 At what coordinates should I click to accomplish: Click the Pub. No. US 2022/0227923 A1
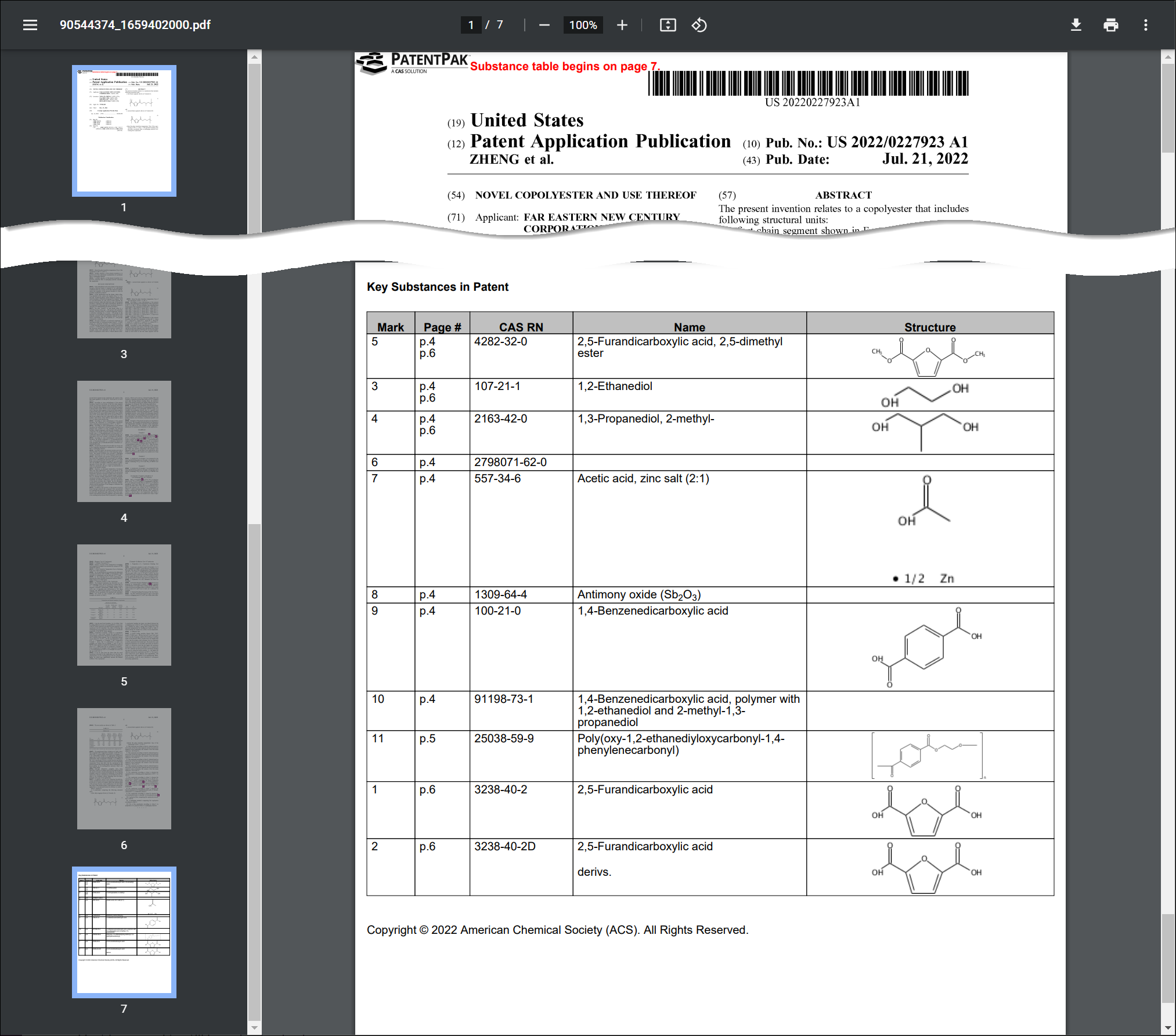(x=867, y=142)
